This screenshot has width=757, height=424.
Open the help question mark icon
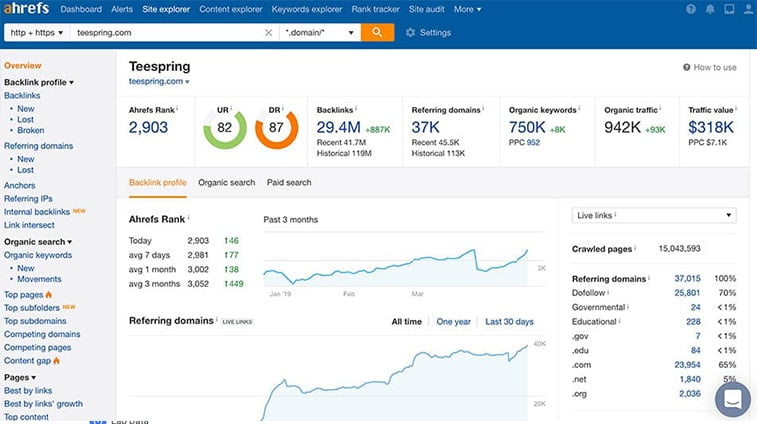pyautogui.click(x=691, y=9)
